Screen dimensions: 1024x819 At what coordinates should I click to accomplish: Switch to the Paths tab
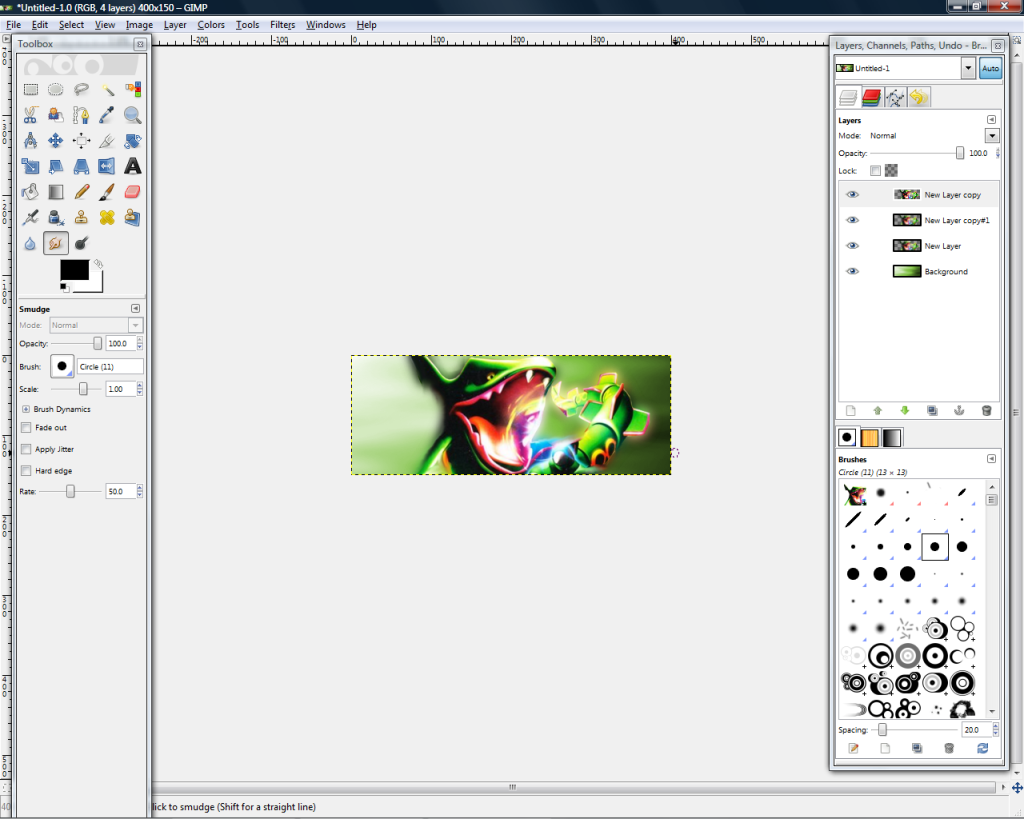895,98
